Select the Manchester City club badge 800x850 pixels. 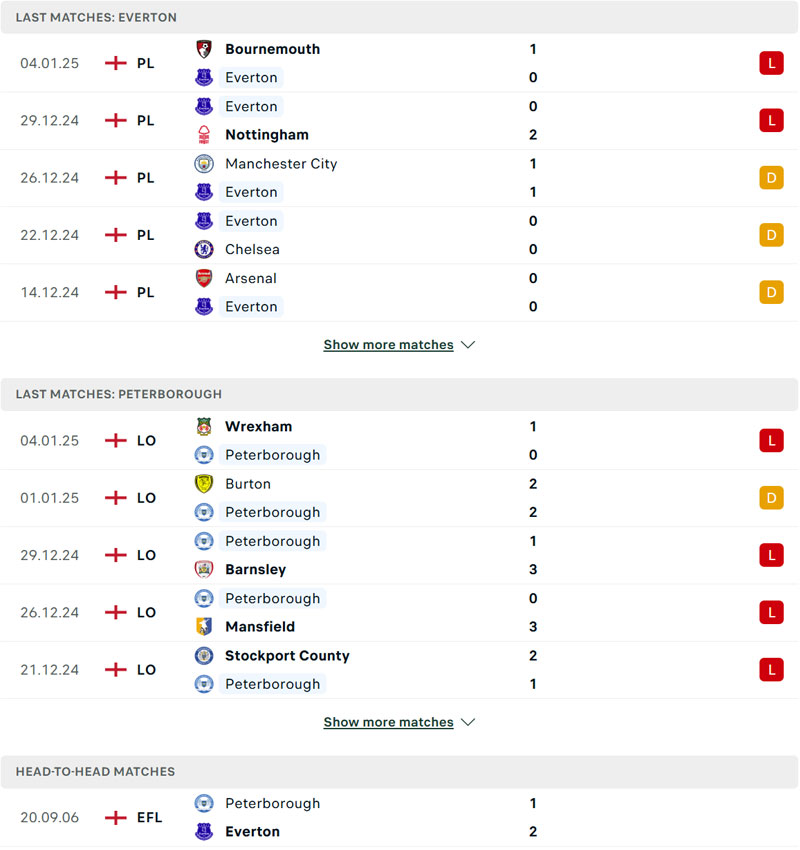(x=203, y=162)
